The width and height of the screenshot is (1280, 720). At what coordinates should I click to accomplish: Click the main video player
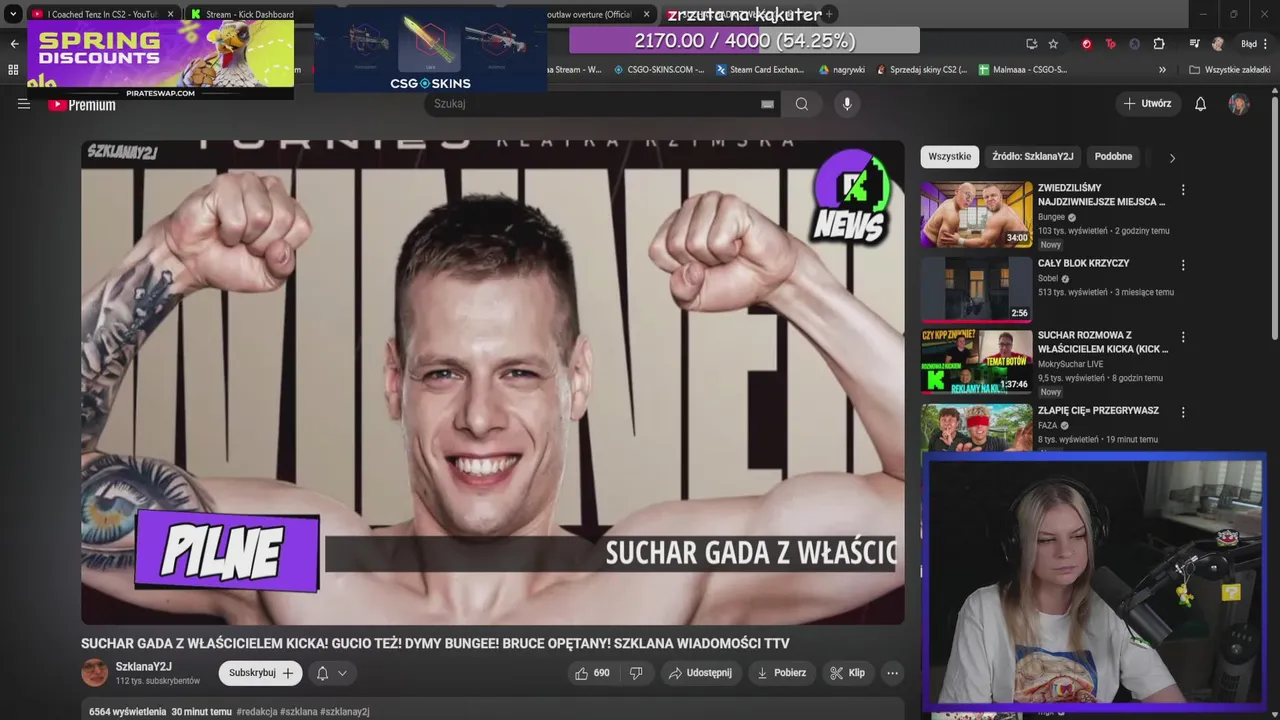(x=493, y=382)
